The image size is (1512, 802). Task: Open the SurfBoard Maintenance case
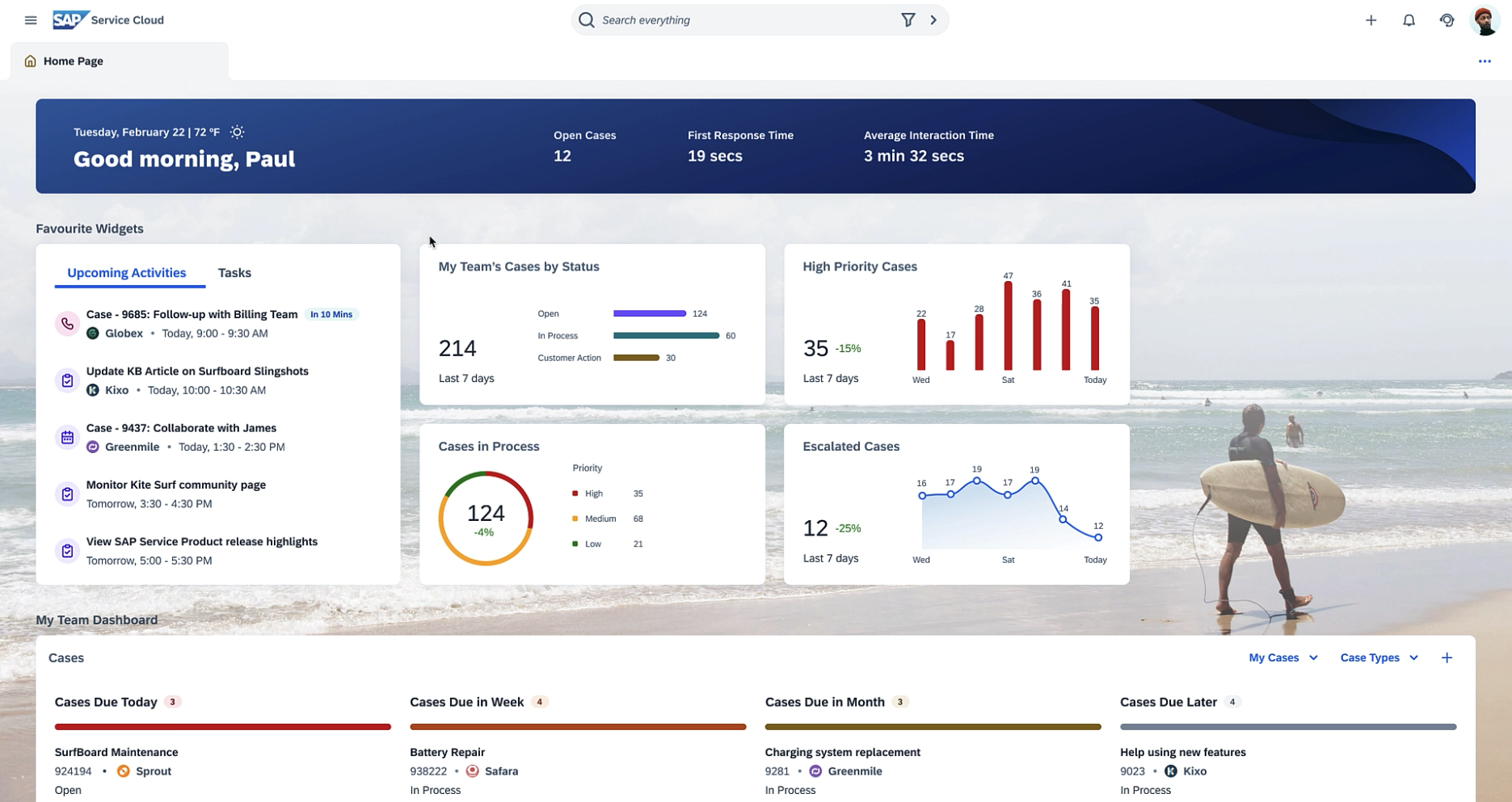click(x=116, y=752)
